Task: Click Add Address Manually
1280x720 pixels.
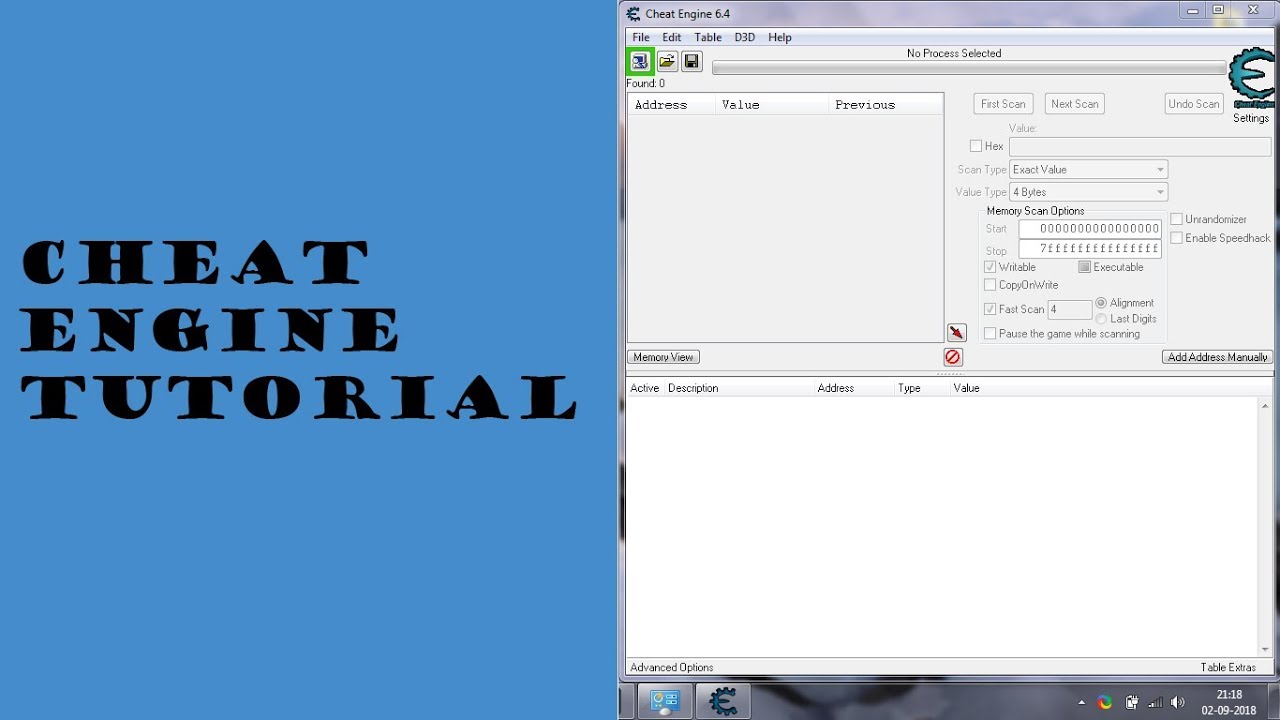Action: pyautogui.click(x=1217, y=357)
